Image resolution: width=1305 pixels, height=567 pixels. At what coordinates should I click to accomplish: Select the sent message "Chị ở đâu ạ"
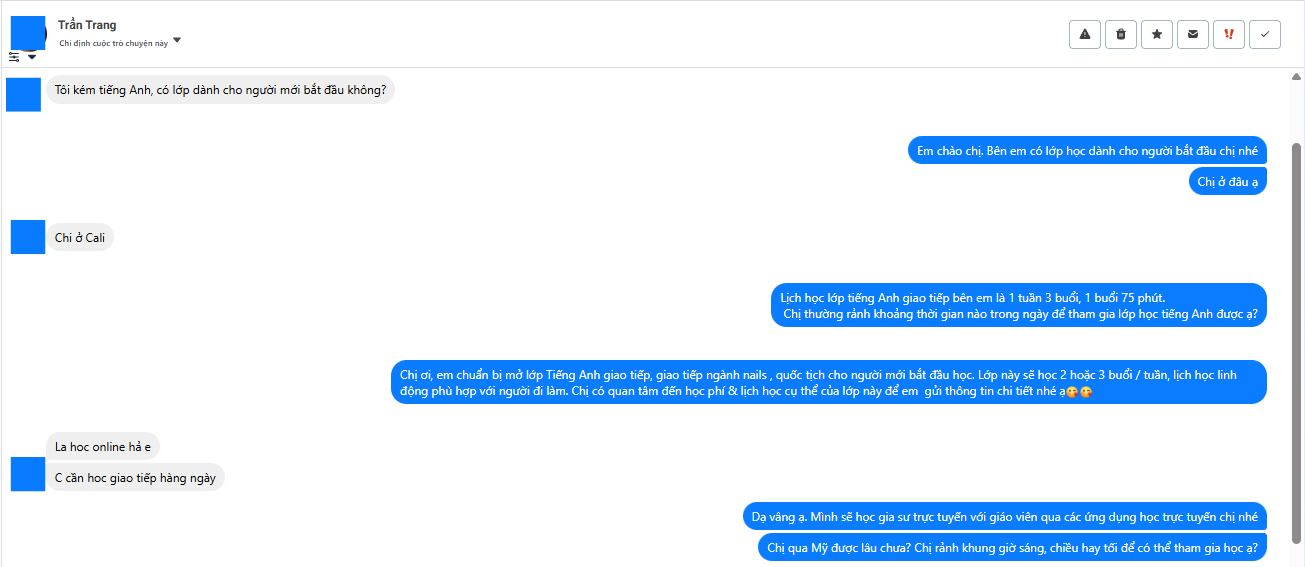click(1227, 181)
